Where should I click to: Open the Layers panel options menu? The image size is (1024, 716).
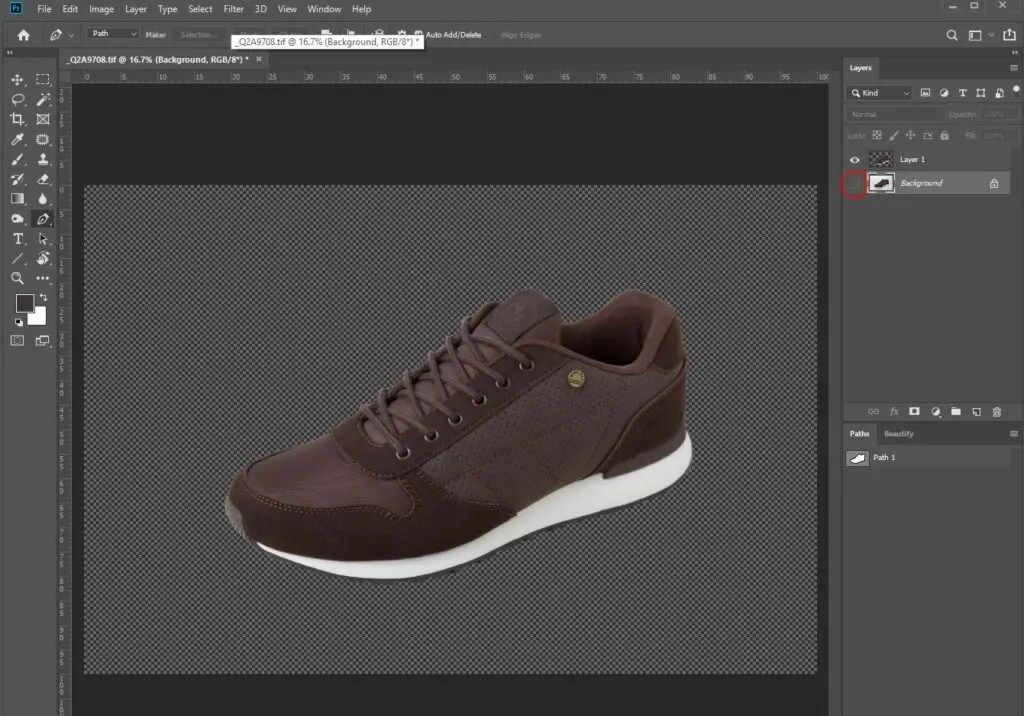[1014, 68]
